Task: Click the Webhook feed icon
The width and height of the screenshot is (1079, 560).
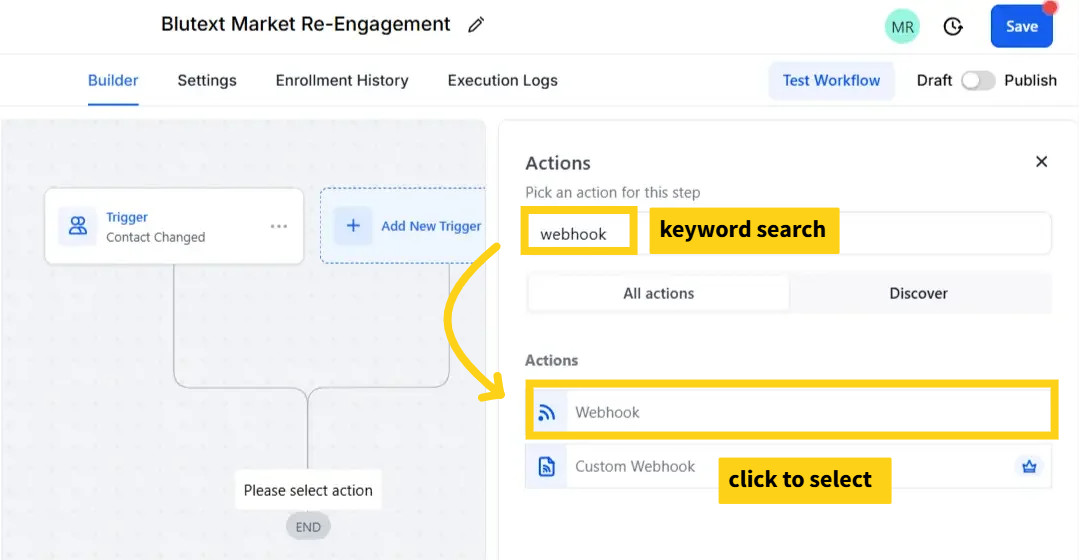Action: point(546,412)
